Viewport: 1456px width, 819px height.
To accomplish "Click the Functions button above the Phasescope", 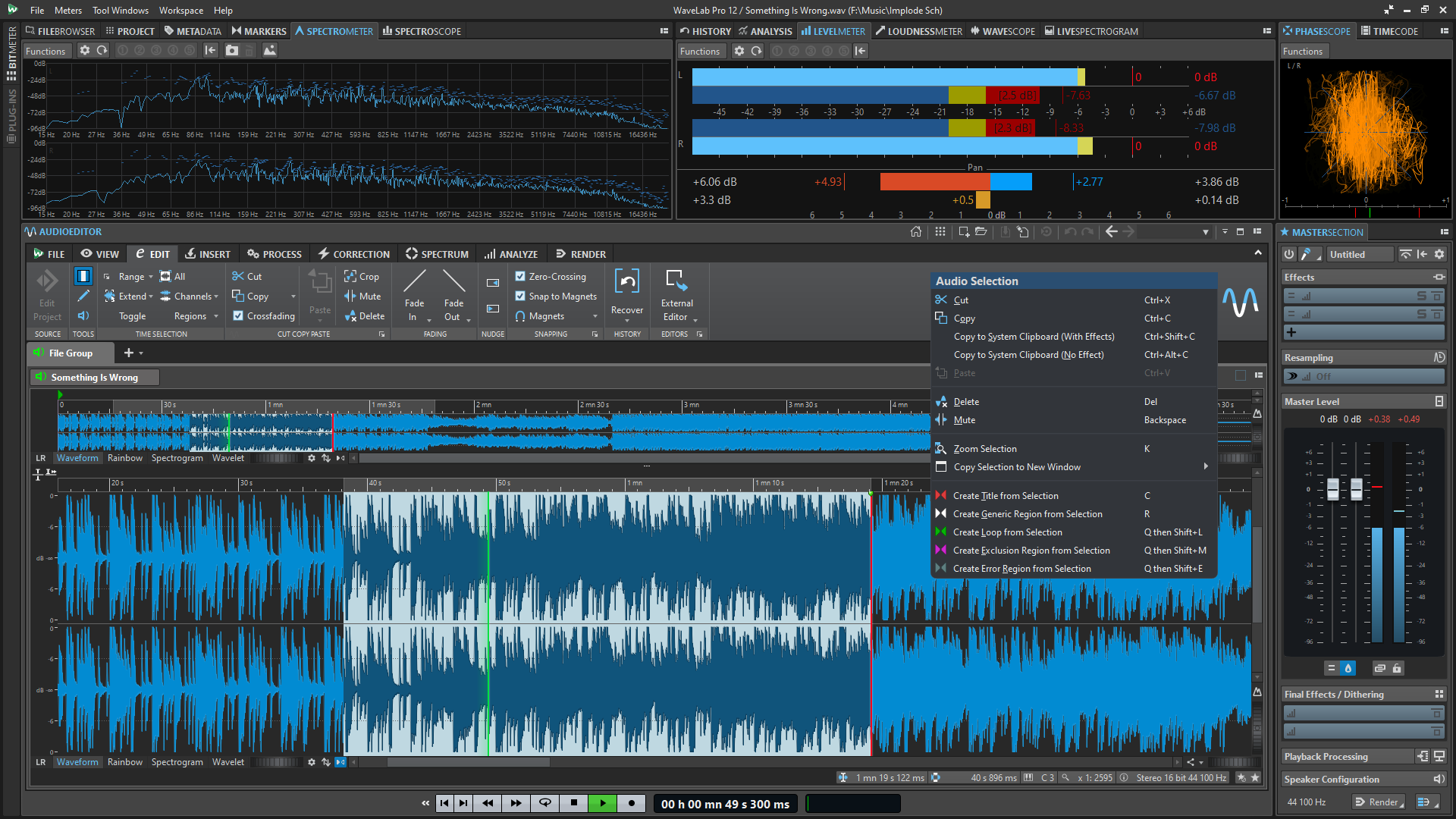I will point(1304,51).
